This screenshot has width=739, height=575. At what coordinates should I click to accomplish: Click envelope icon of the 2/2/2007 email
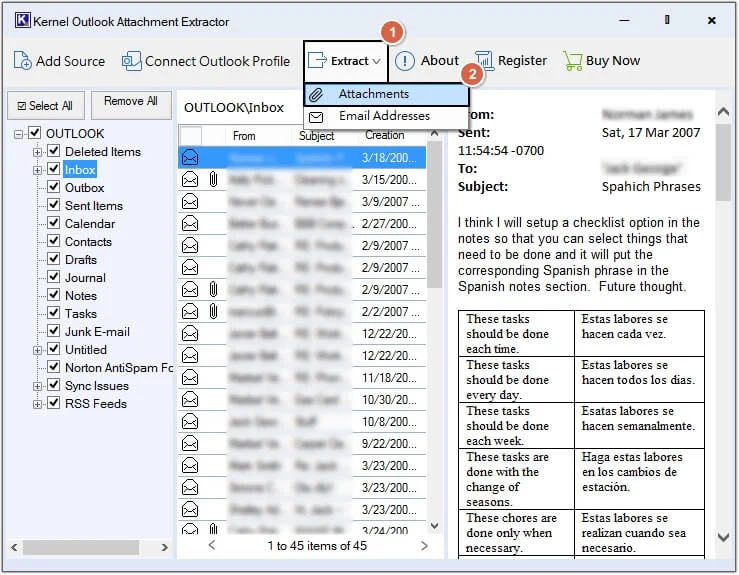190,312
